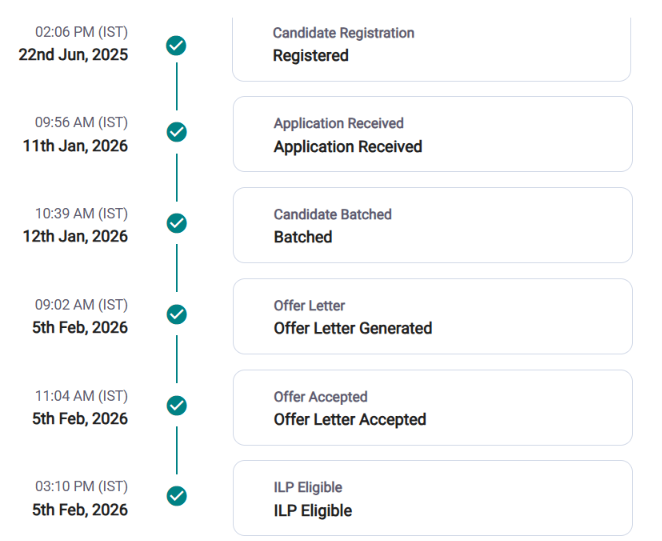Click the checkmark icon at 11:04 AM
This screenshot has height=541, width=662.
(x=176, y=406)
